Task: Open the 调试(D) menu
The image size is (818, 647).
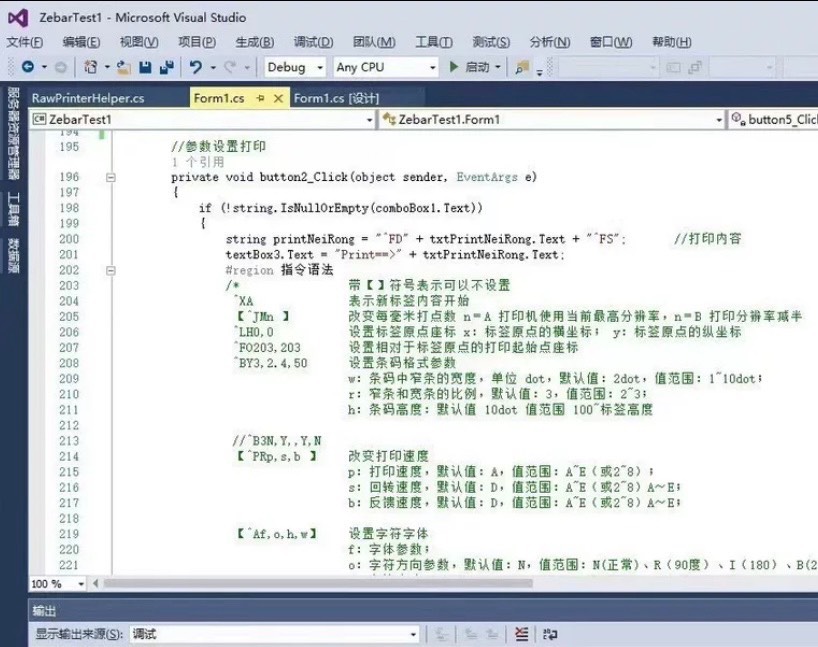Action: click(313, 42)
